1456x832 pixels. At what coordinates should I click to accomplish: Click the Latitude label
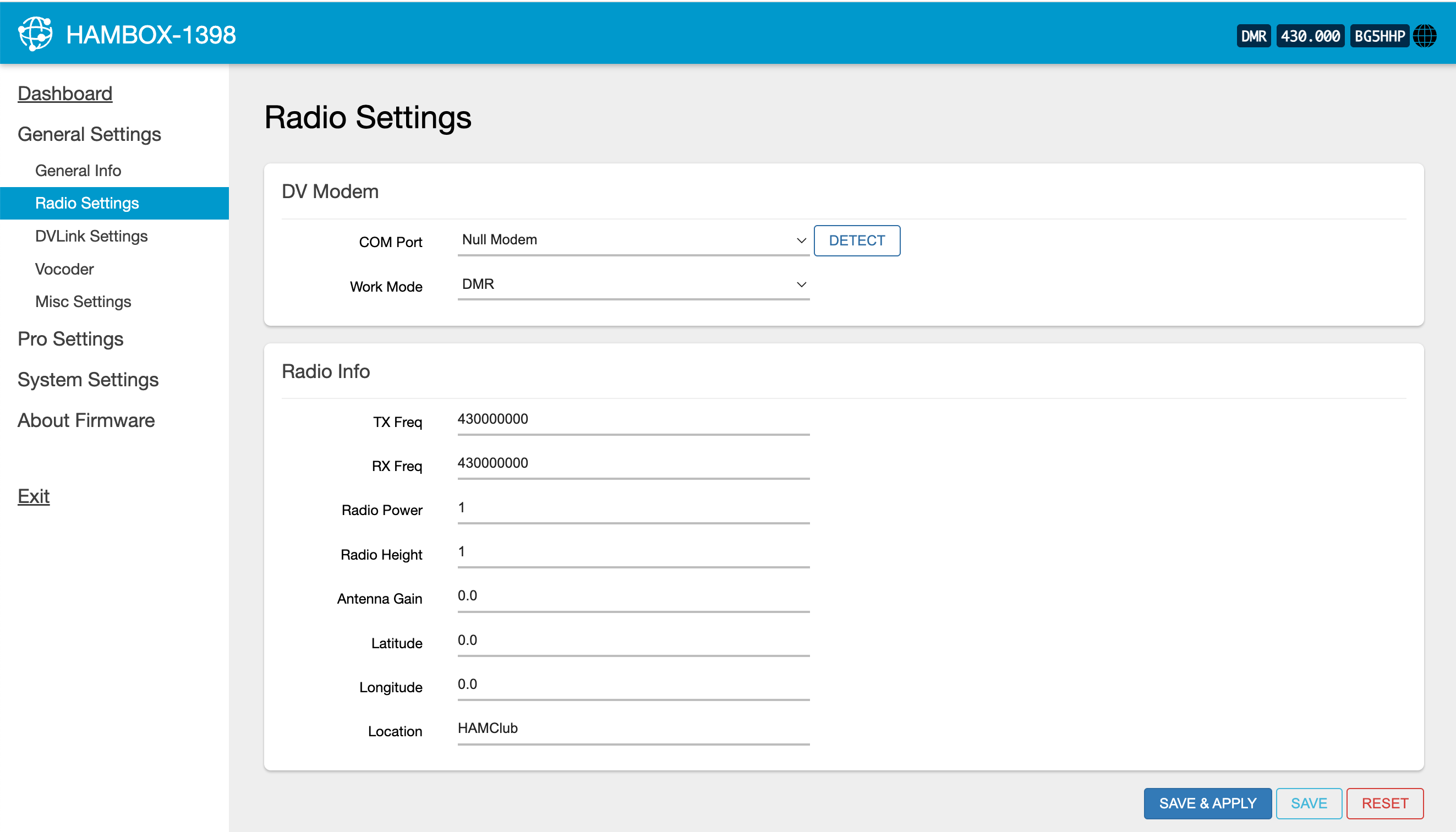pos(397,643)
